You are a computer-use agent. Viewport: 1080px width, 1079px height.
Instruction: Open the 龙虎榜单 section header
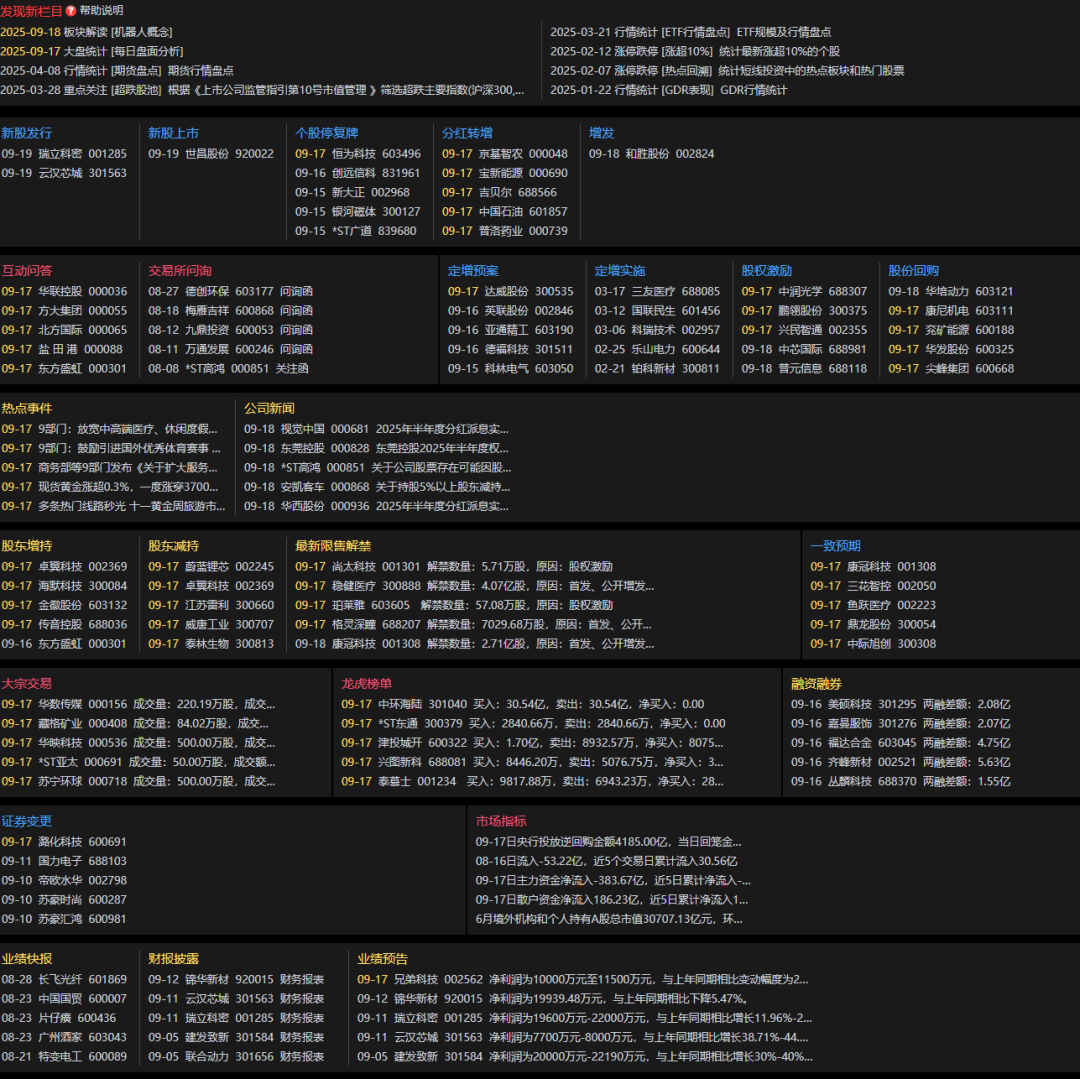(367, 684)
